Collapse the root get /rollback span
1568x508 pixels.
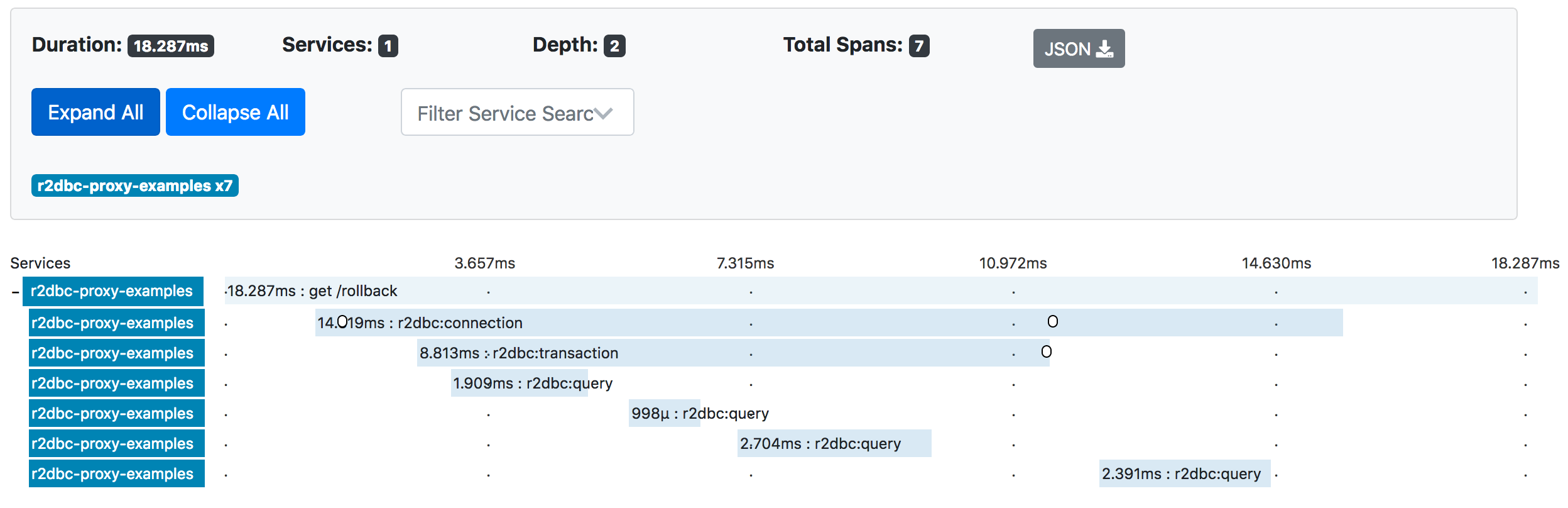(x=15, y=292)
